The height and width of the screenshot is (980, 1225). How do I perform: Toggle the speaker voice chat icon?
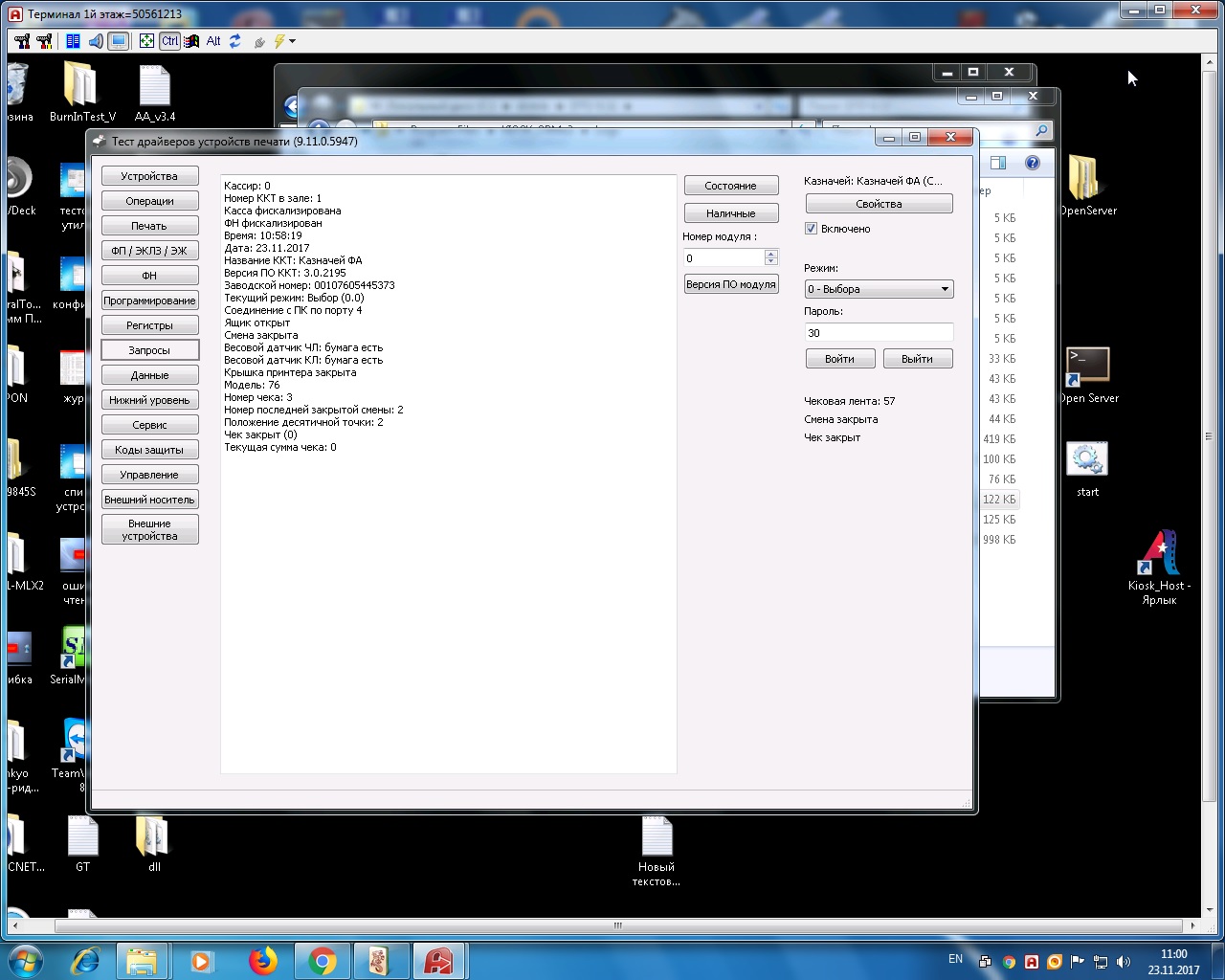coord(96,41)
